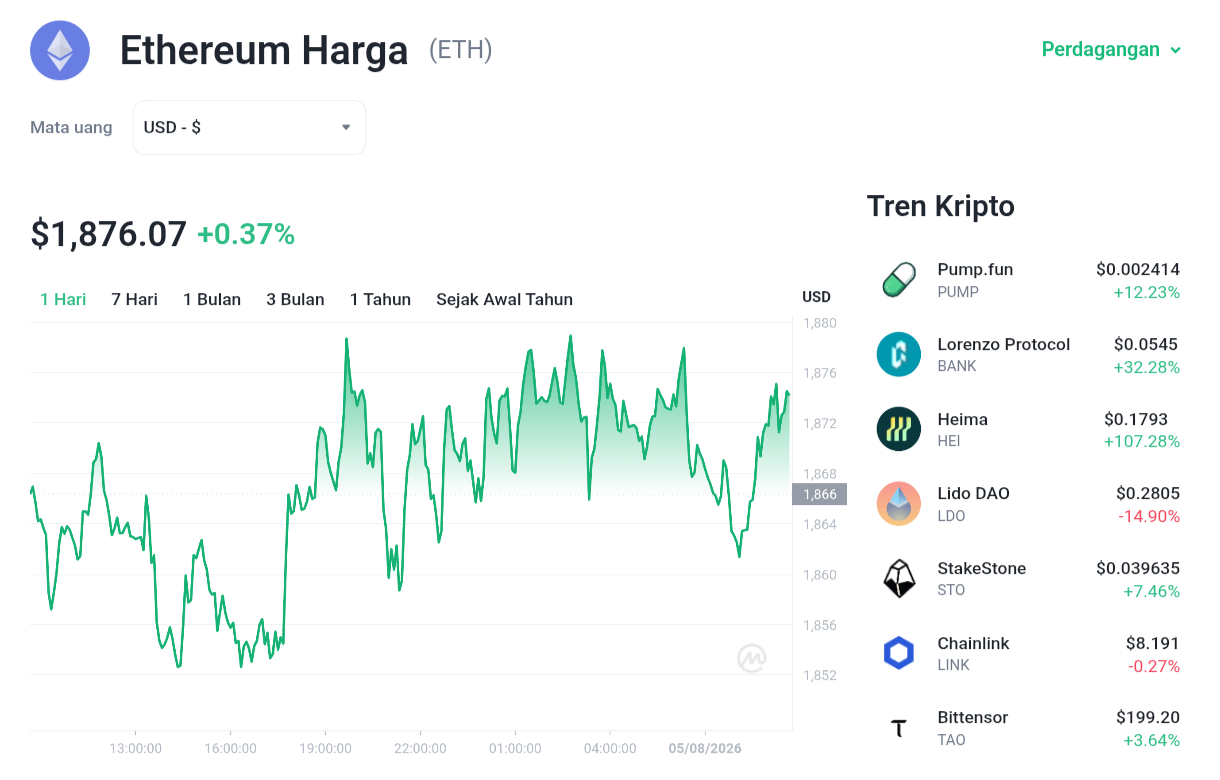Select the StakeStone gem icon
This screenshot has height=780, width=1220.
tap(899, 578)
